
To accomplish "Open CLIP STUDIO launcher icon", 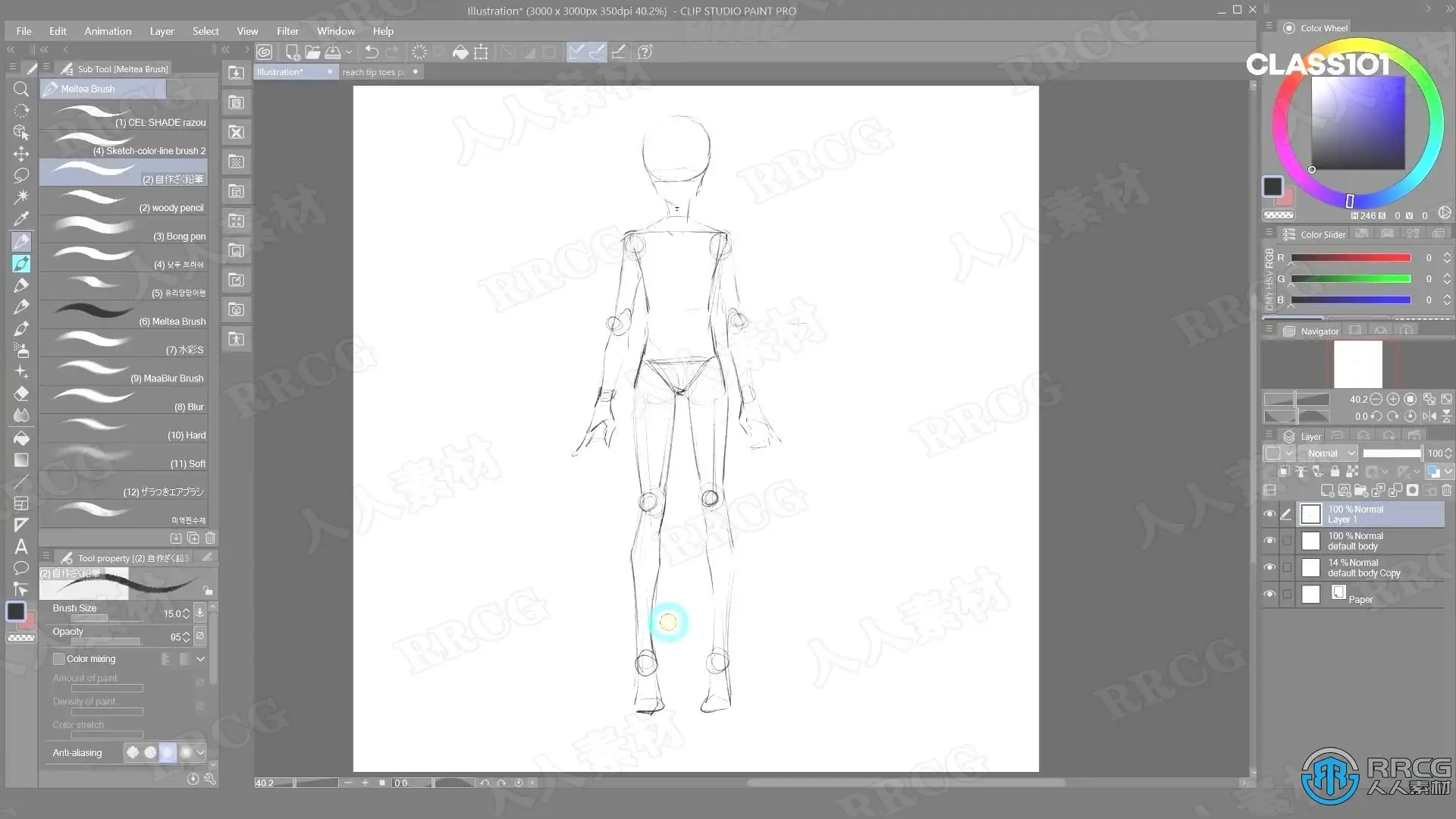I will click(x=264, y=52).
